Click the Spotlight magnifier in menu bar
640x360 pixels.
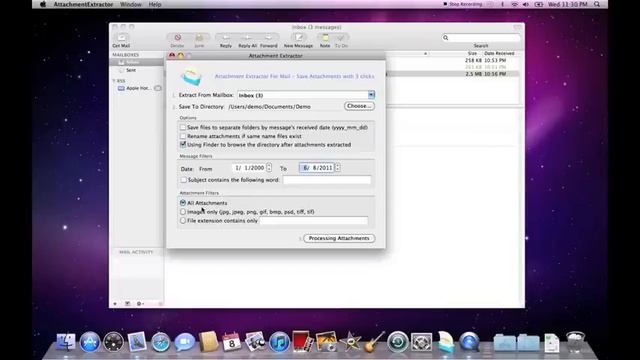[597, 4]
